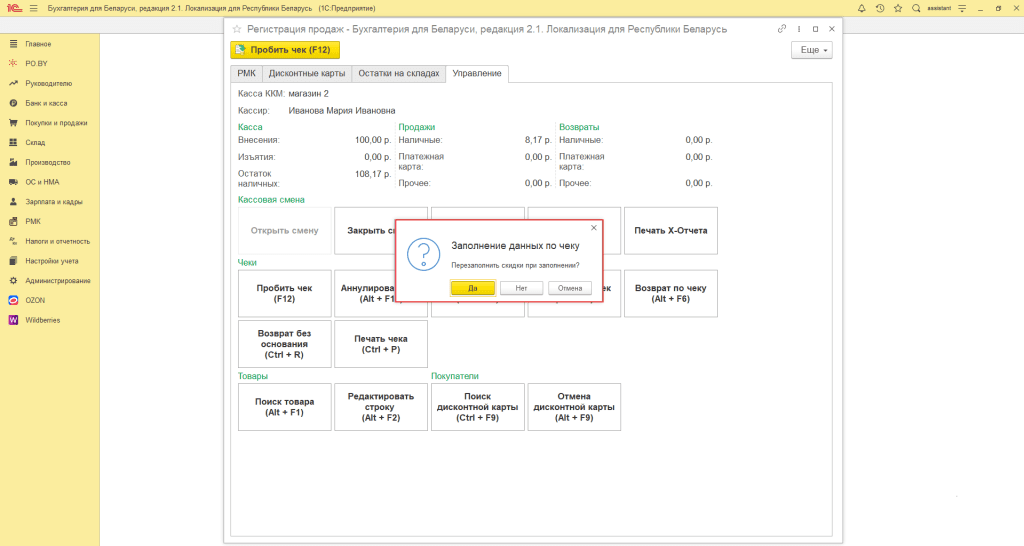
Task: Click Открыть смену button
Action: click(285, 231)
